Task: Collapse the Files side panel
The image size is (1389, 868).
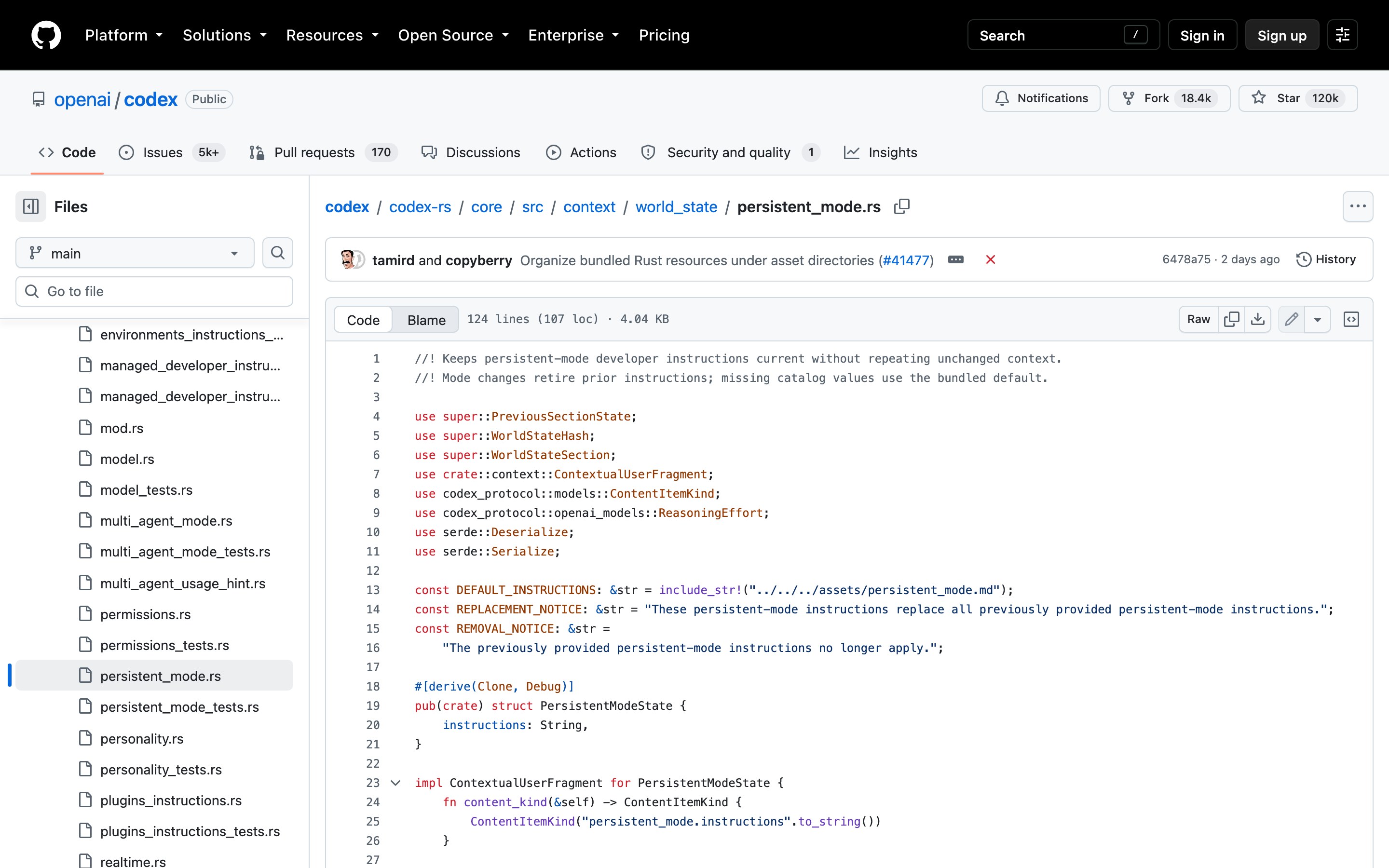Action: click(x=31, y=207)
